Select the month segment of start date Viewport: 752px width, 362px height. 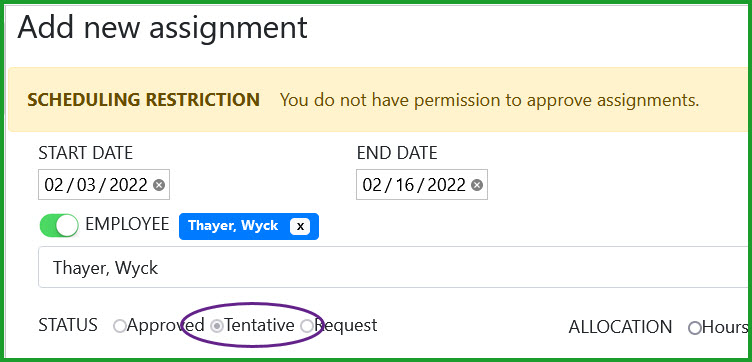pos(53,185)
